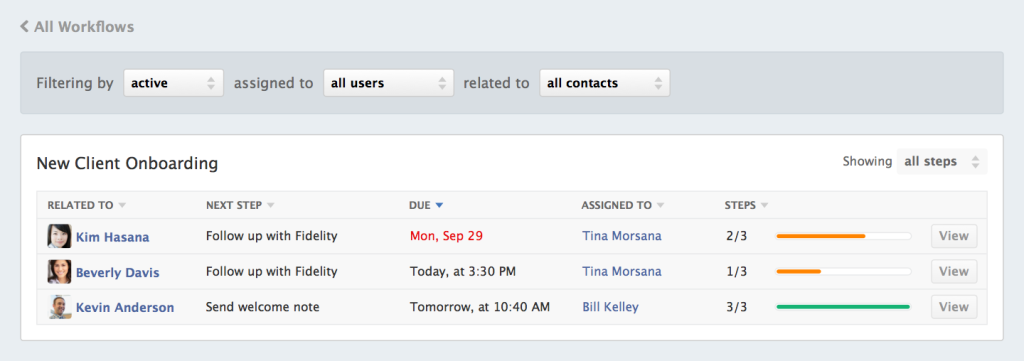This screenshot has width=1024, height=361.
Task: Go back to All Workflows
Action: [x=77, y=27]
